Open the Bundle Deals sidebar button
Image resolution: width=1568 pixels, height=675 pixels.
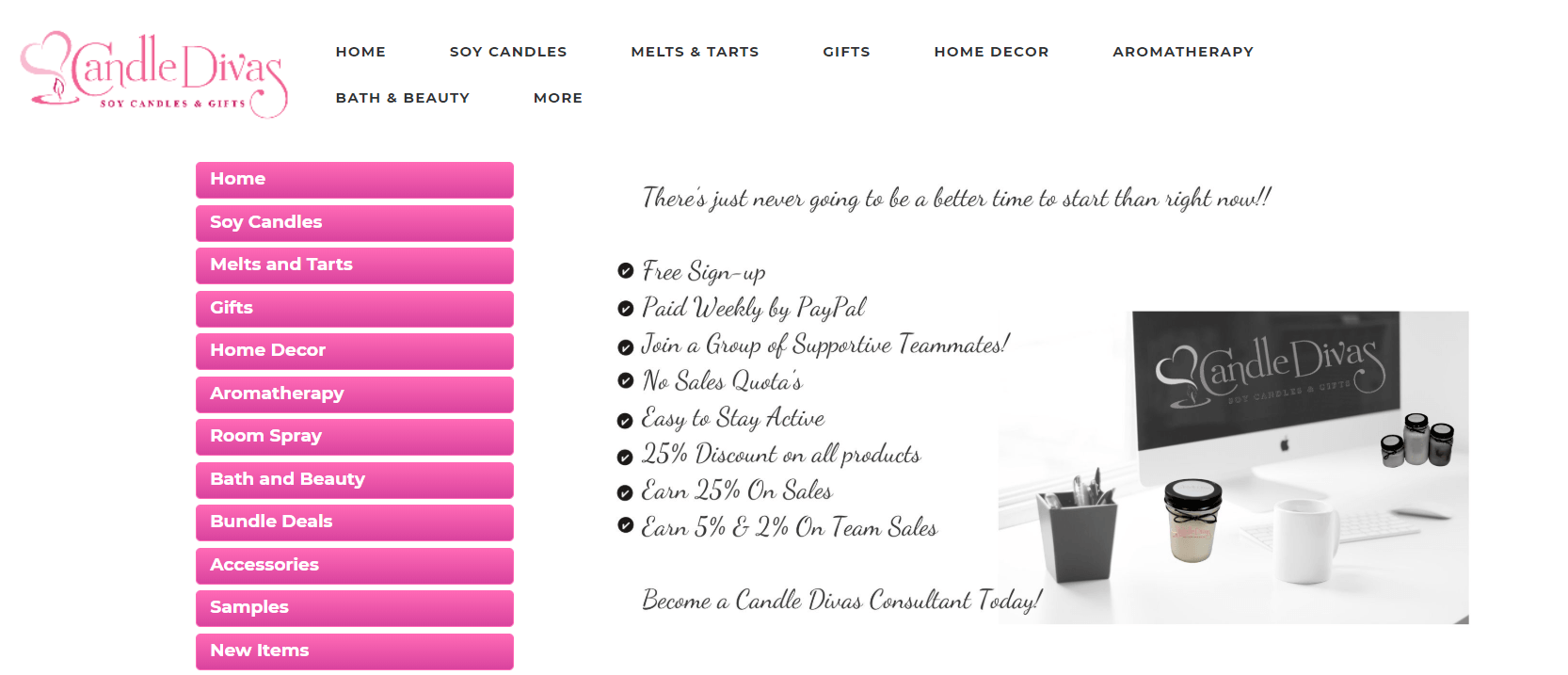[355, 522]
